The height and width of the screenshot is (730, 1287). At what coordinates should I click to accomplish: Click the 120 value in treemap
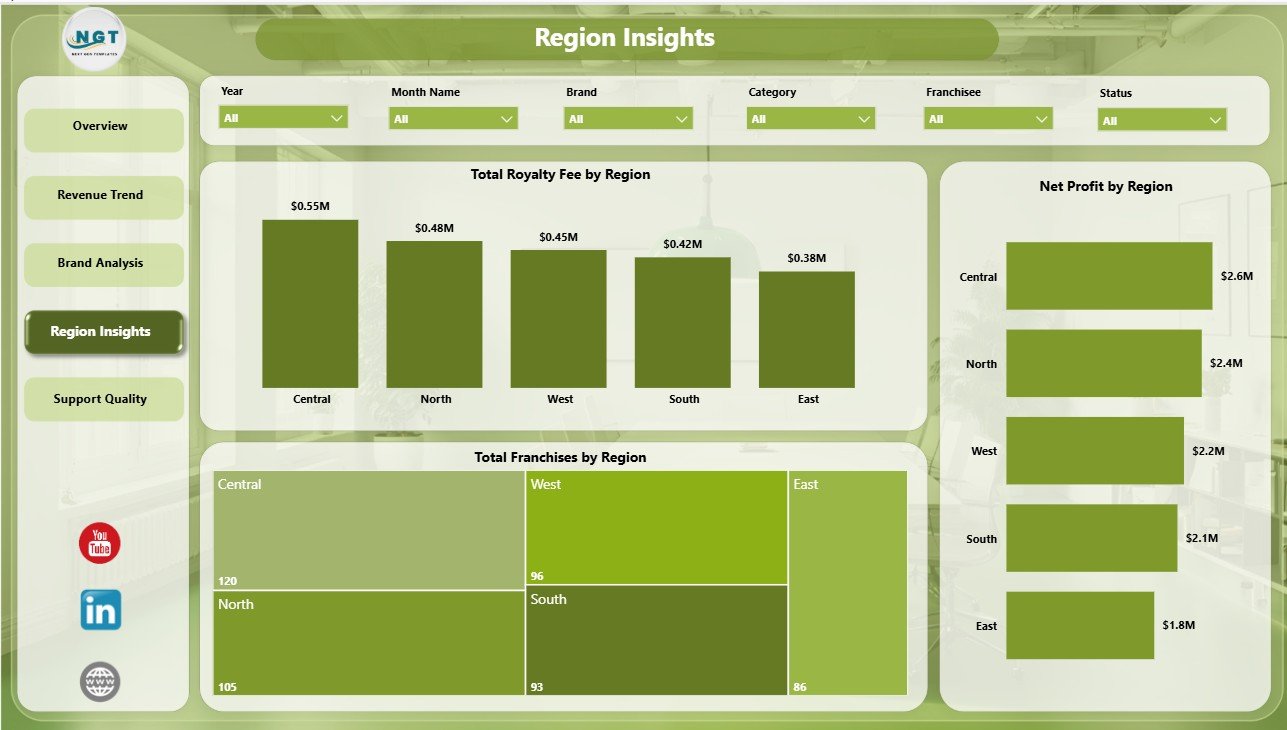[x=227, y=581]
